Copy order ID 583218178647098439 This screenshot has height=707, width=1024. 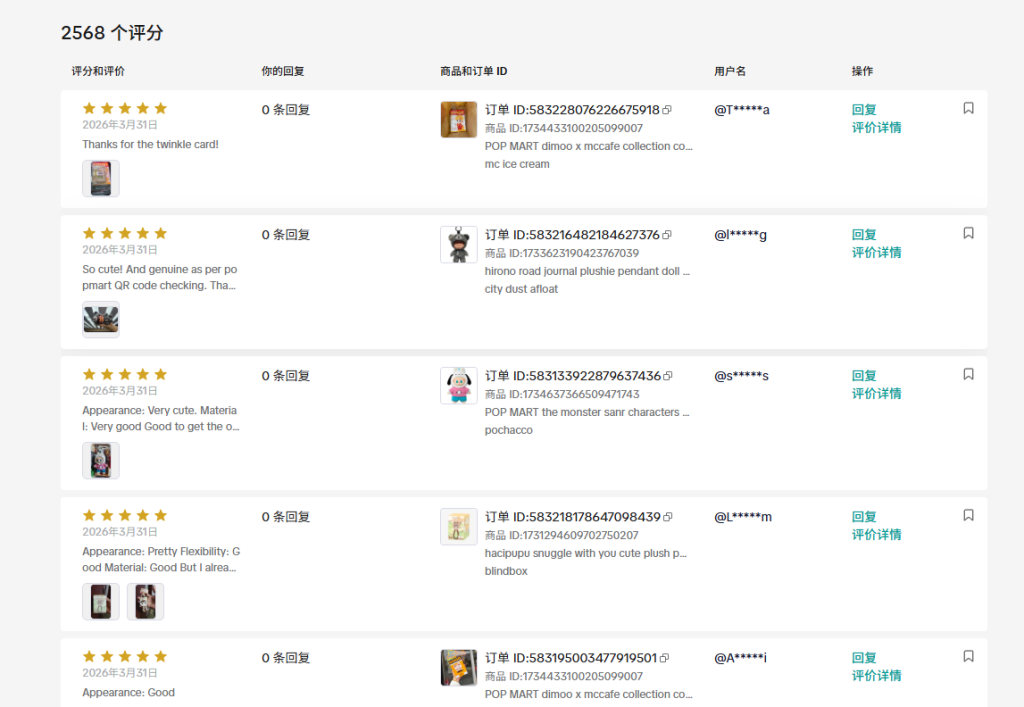669,517
